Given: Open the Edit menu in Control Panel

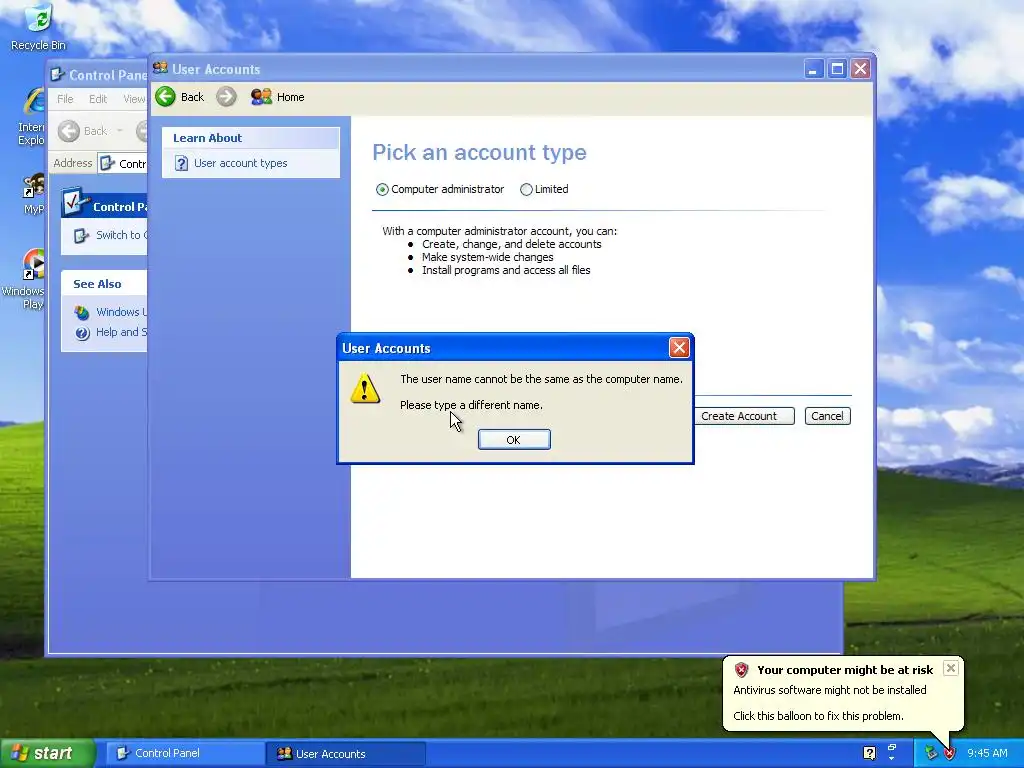Looking at the screenshot, I should [x=98, y=99].
